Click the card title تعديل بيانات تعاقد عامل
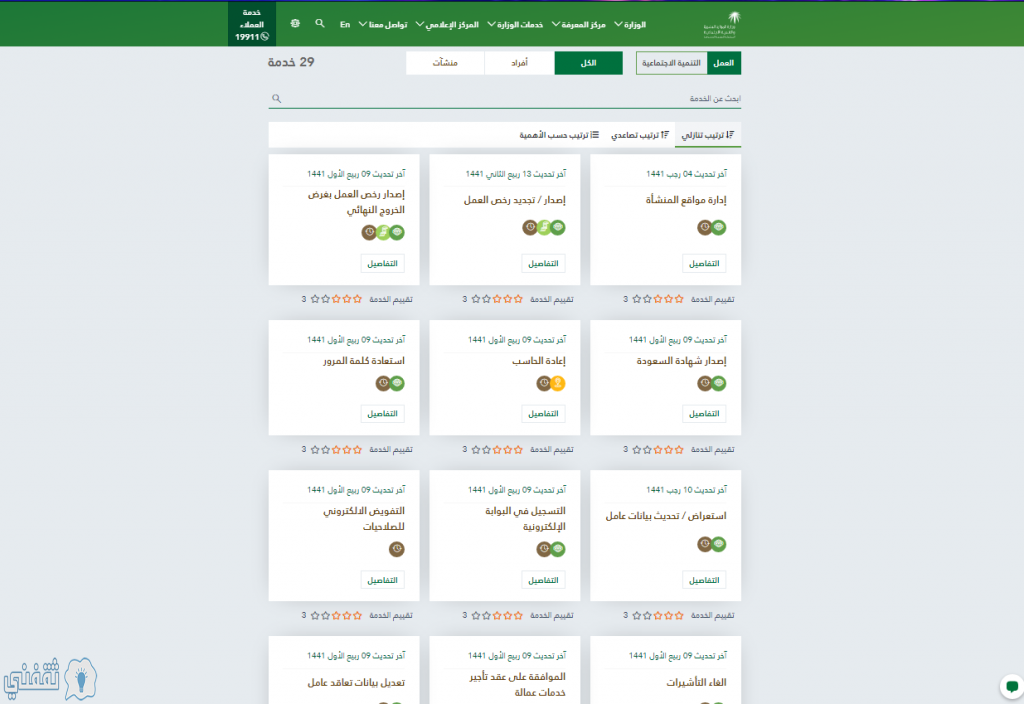 [x=356, y=682]
